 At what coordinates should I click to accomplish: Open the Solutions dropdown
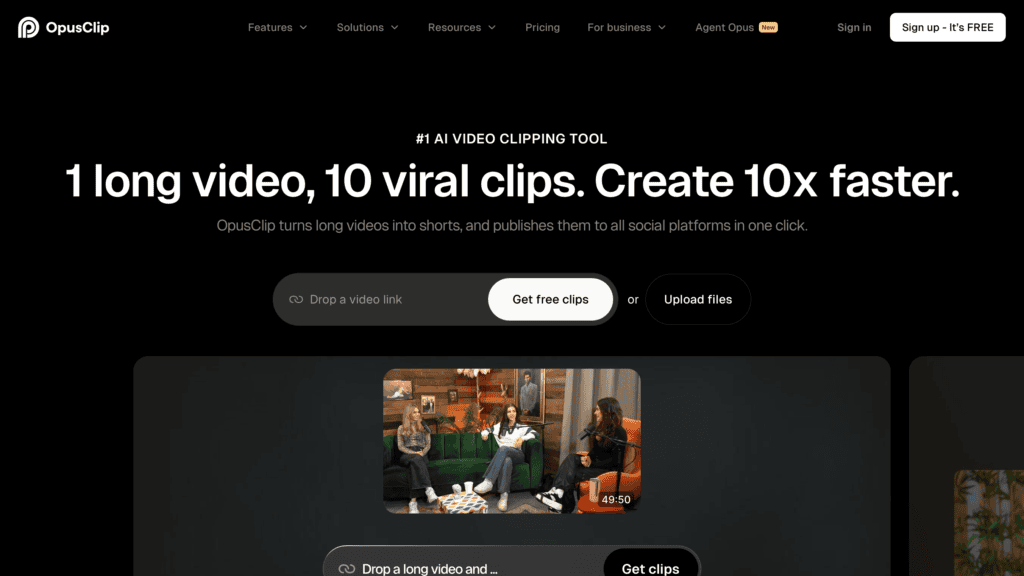click(x=367, y=27)
